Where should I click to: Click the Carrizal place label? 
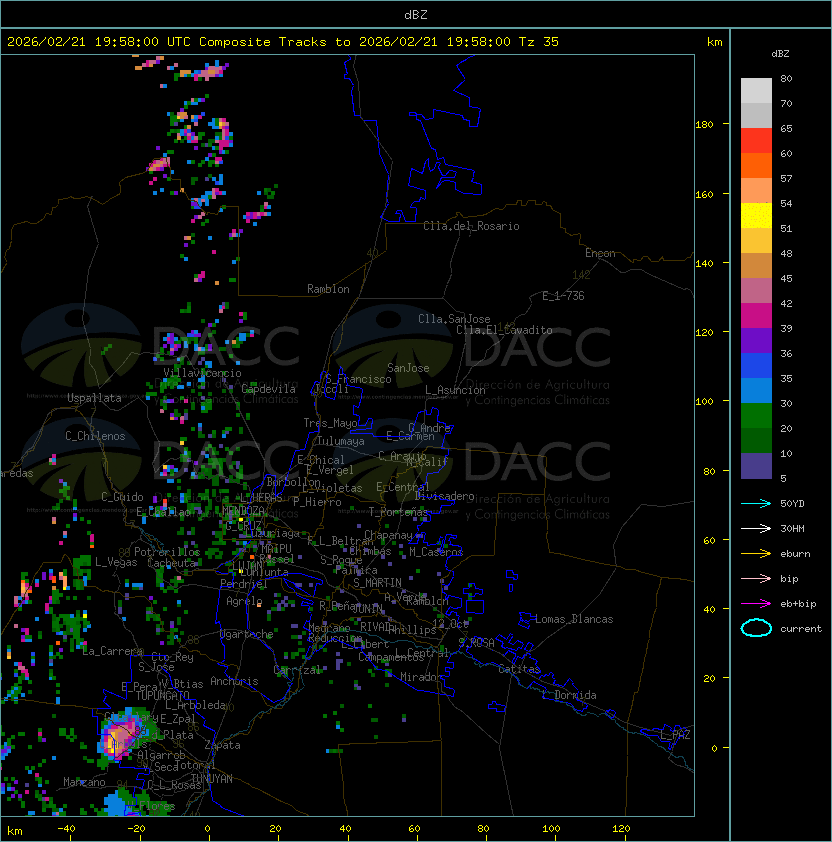click(x=297, y=670)
